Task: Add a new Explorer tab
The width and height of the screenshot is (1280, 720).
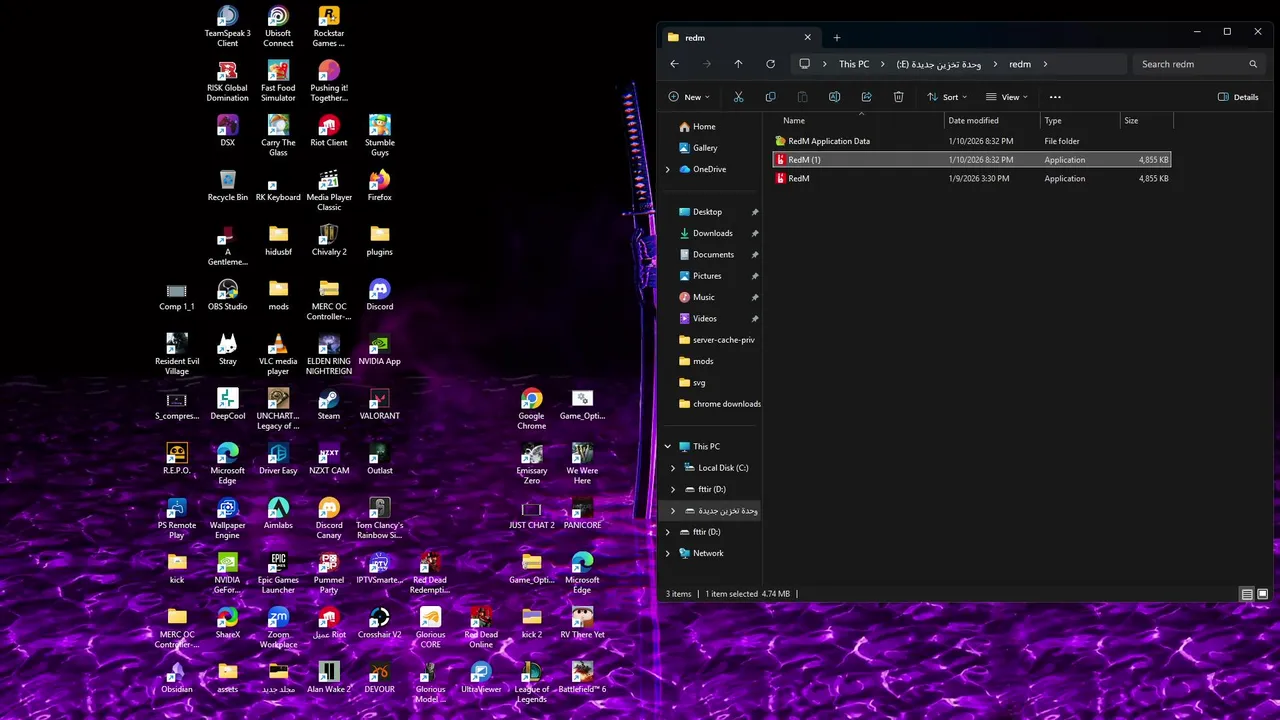Action: (x=837, y=38)
